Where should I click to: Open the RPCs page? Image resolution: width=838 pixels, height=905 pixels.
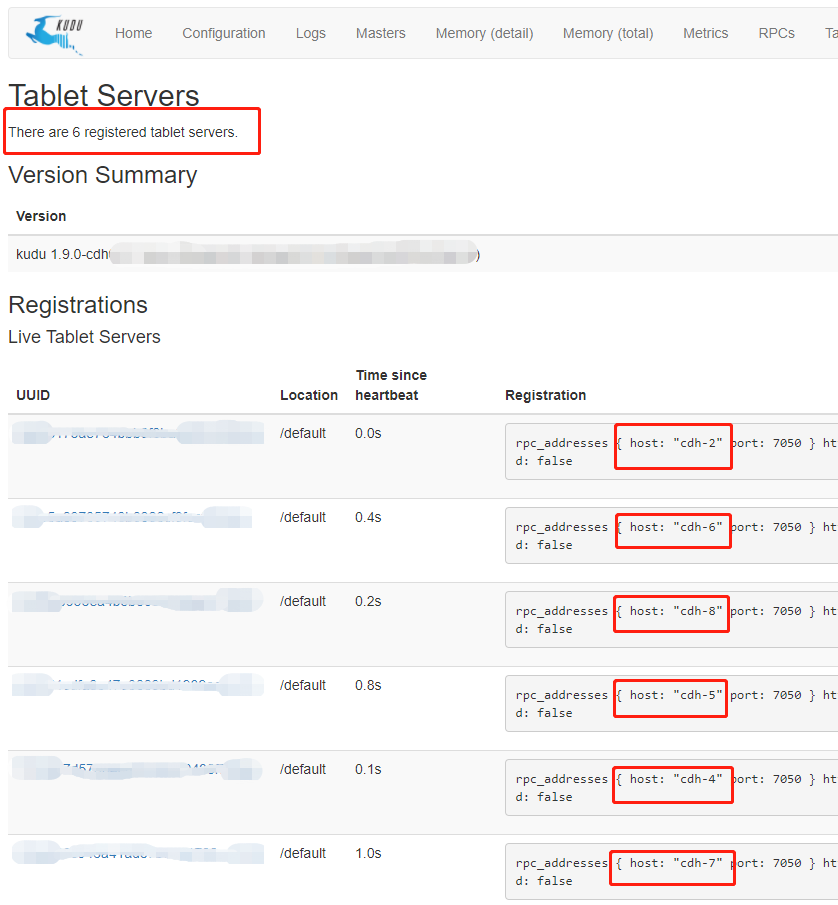(776, 33)
